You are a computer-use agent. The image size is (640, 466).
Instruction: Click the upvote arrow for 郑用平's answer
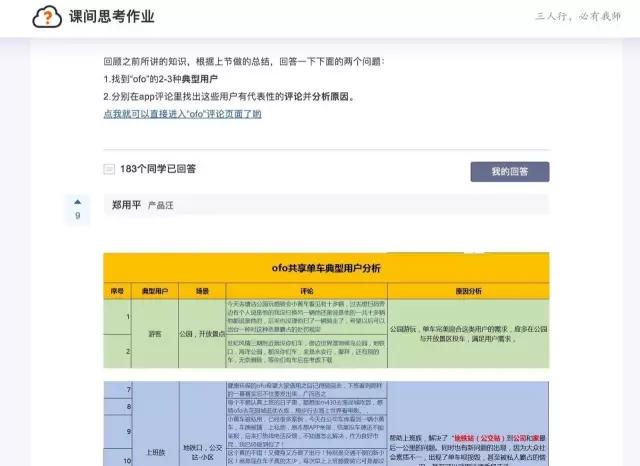click(x=78, y=202)
